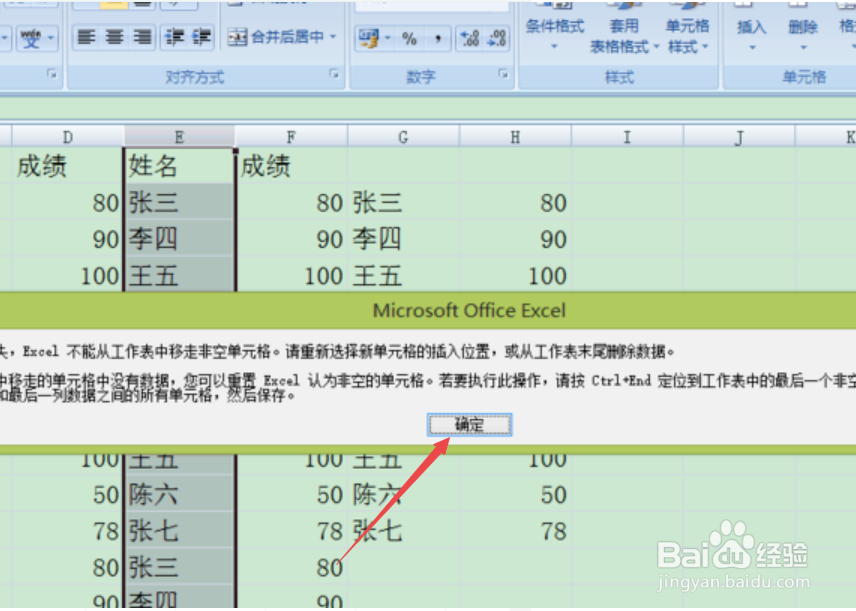
Task: Select the 成绩 header cell in column F
Action: pyautogui.click(x=292, y=165)
